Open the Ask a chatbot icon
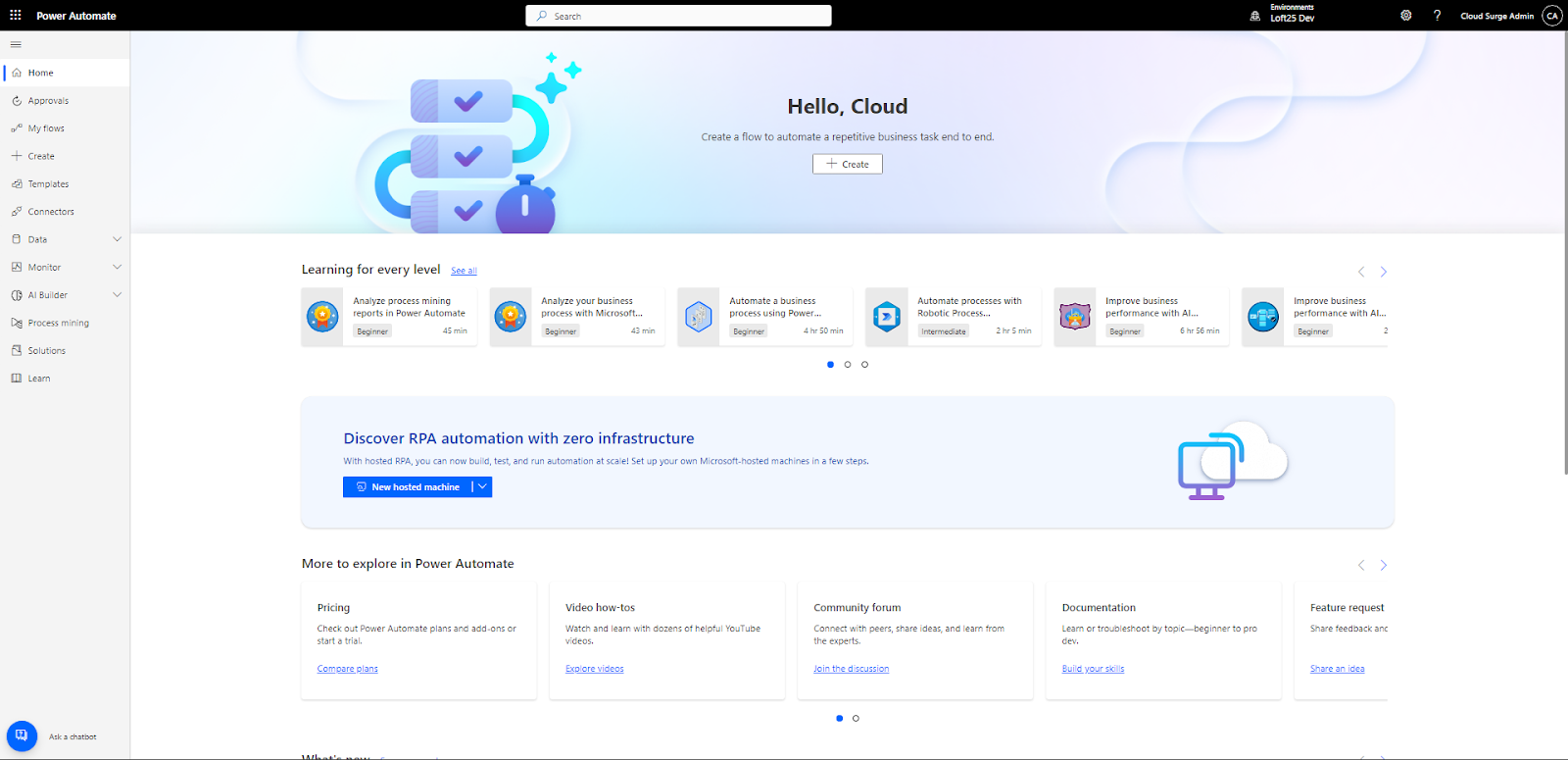The image size is (1568, 760). click(22, 735)
